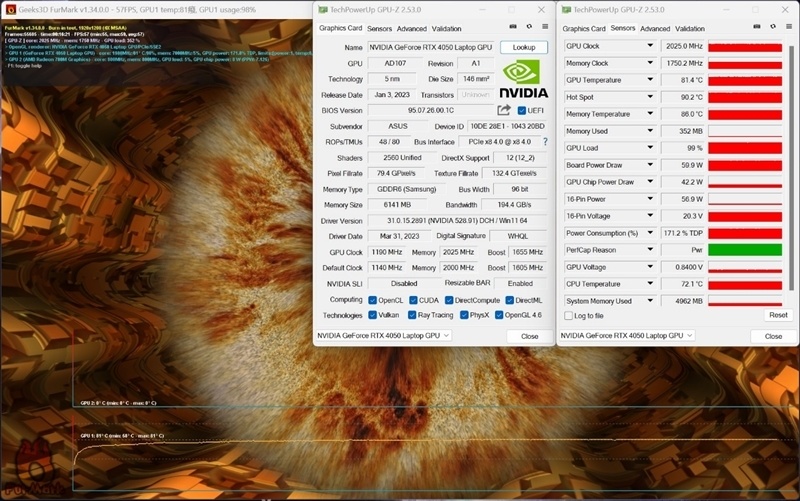
Task: Open the CPU Temperature sensor dropdown
Action: 650,284
